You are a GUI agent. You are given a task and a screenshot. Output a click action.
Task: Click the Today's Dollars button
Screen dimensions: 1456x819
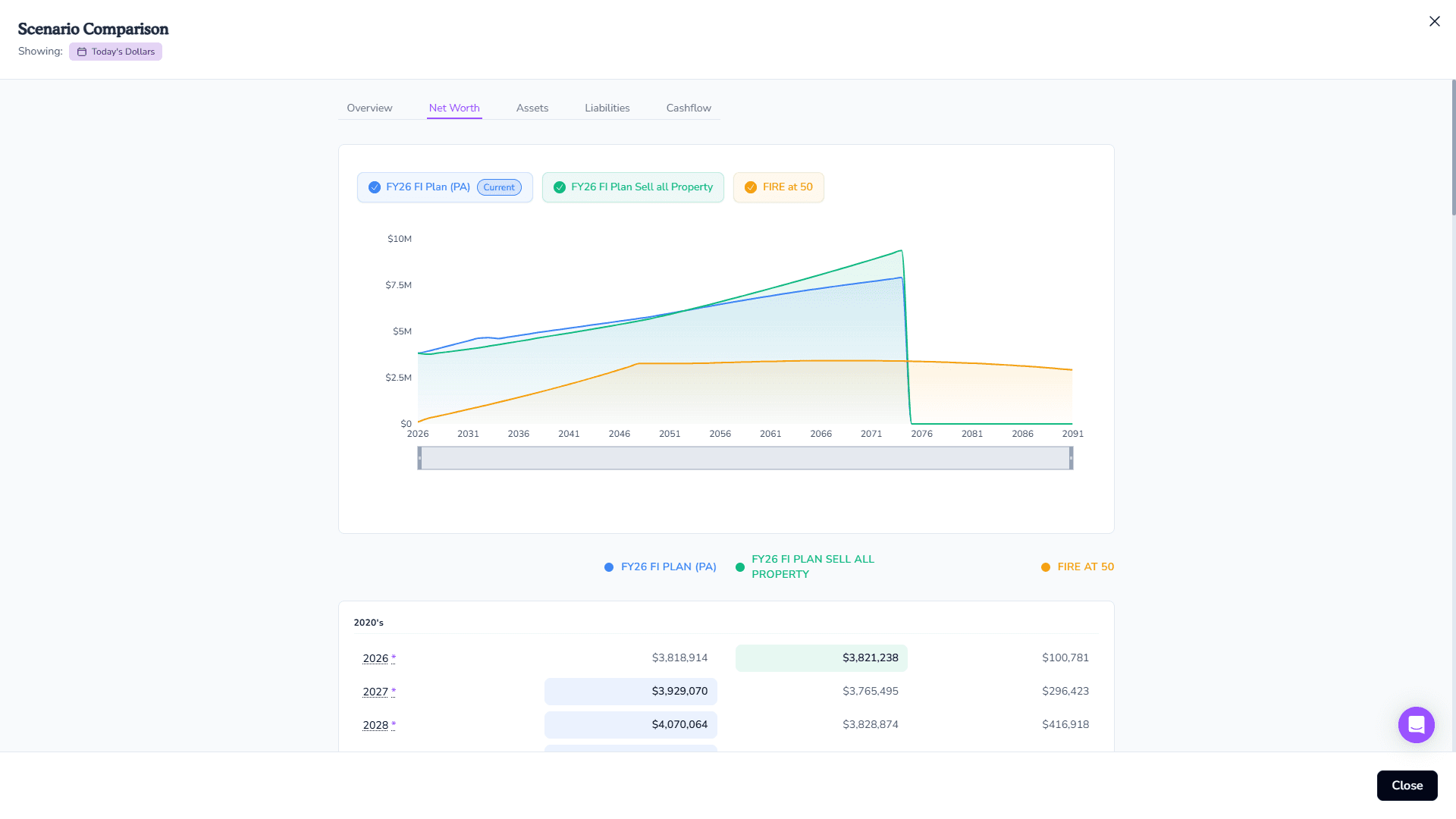coord(115,52)
